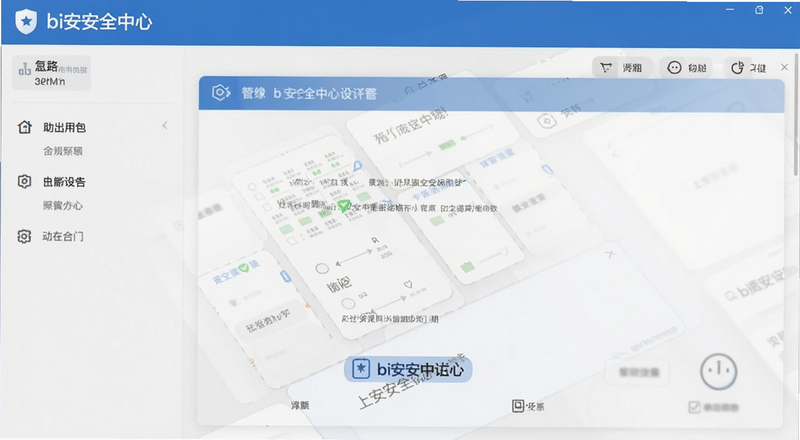Click the circular refresh icon in top toolbar
The width and height of the screenshot is (800, 440).
(737, 68)
